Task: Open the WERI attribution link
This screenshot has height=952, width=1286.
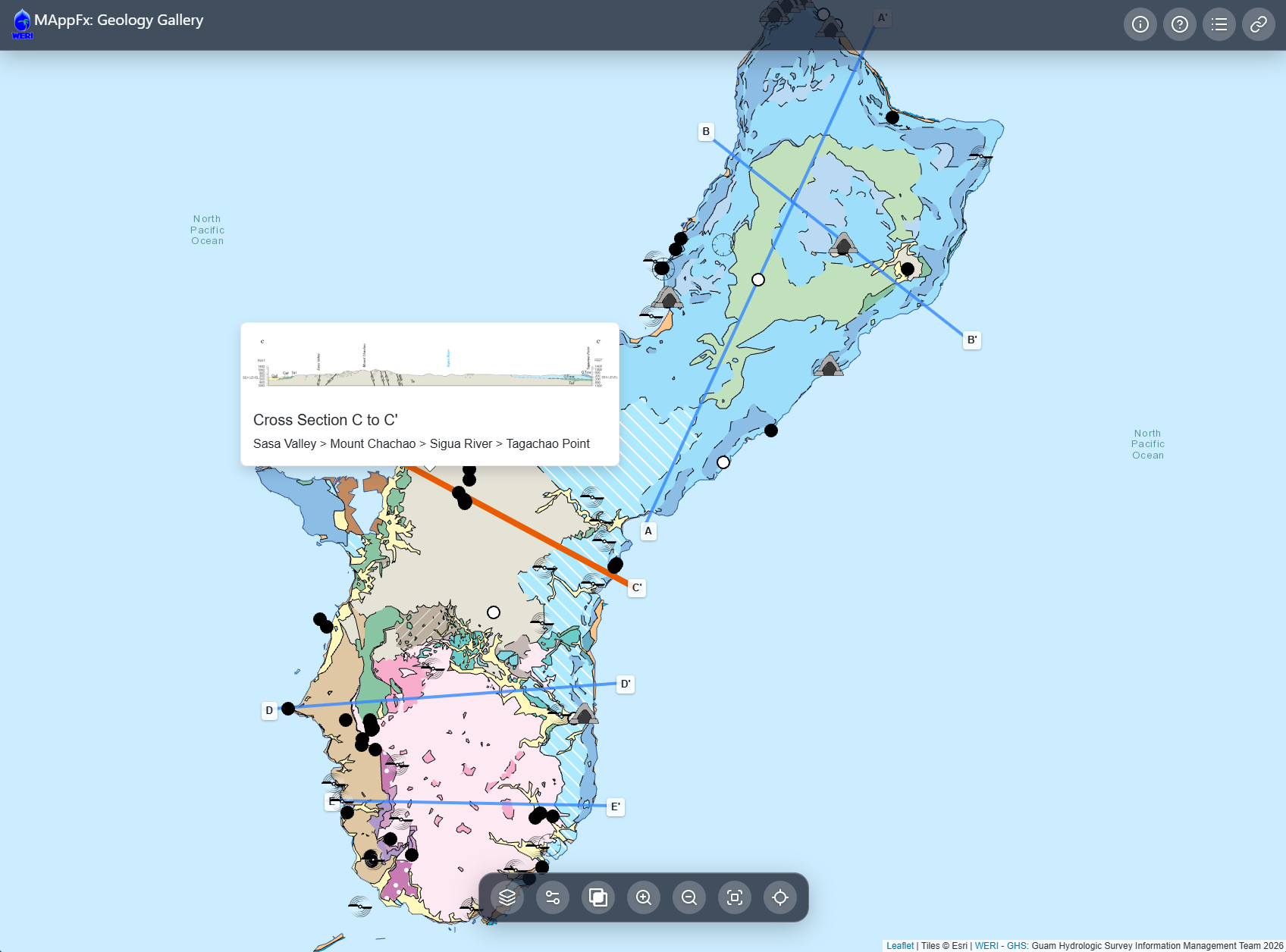Action: pos(986,945)
